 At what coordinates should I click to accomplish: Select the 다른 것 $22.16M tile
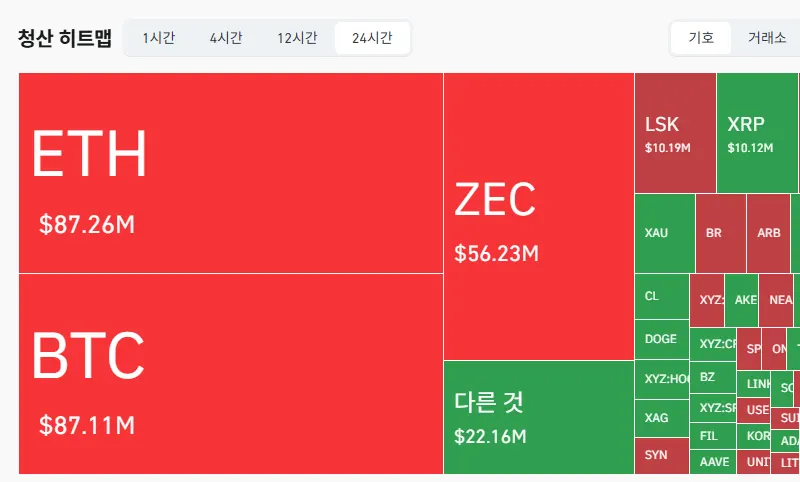(x=539, y=417)
